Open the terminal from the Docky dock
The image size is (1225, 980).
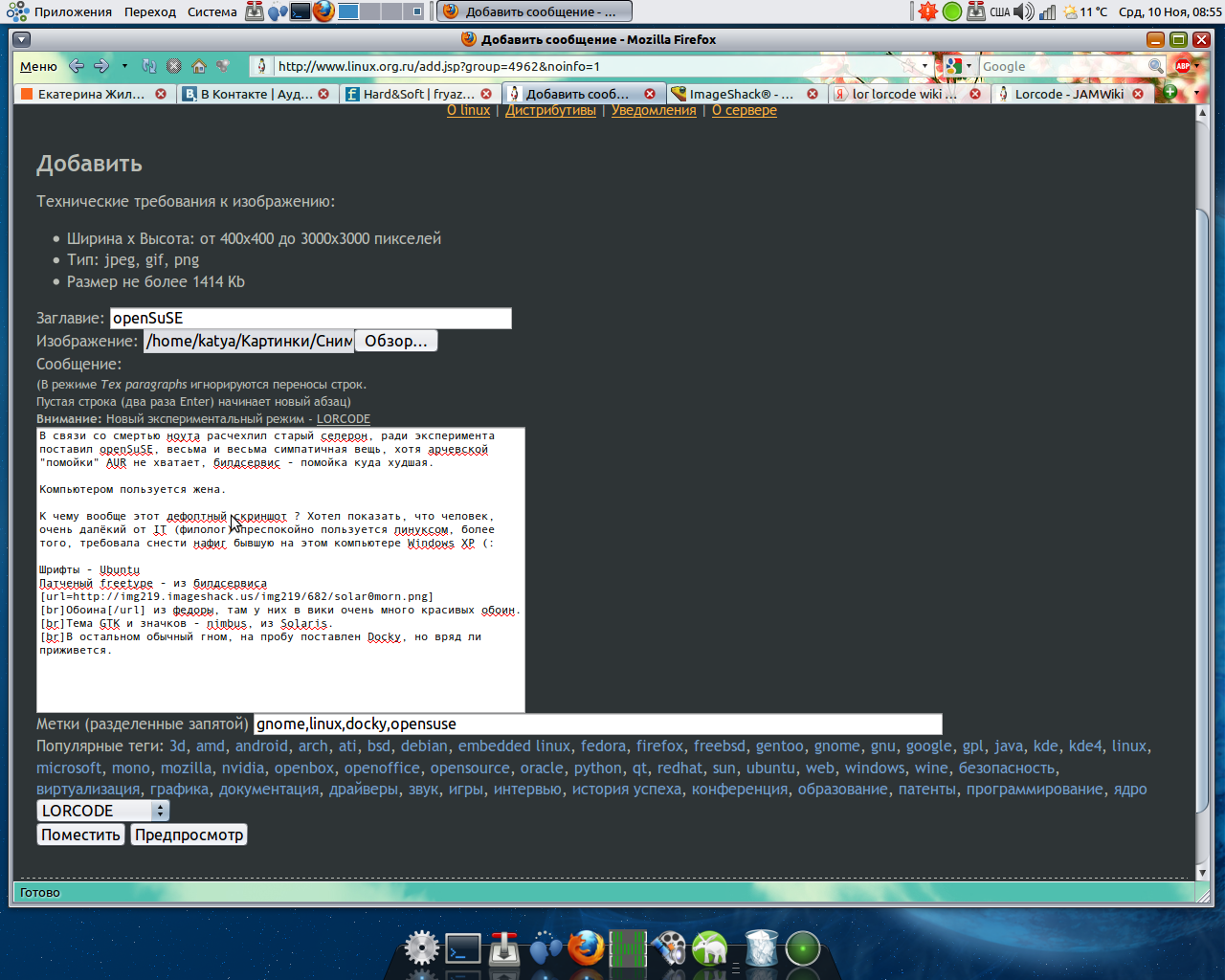463,948
